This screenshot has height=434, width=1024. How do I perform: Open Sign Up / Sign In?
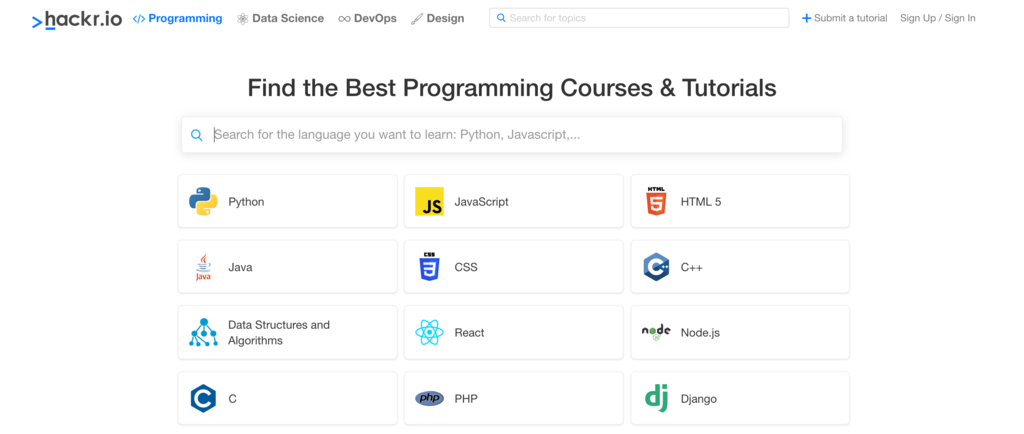click(x=938, y=18)
